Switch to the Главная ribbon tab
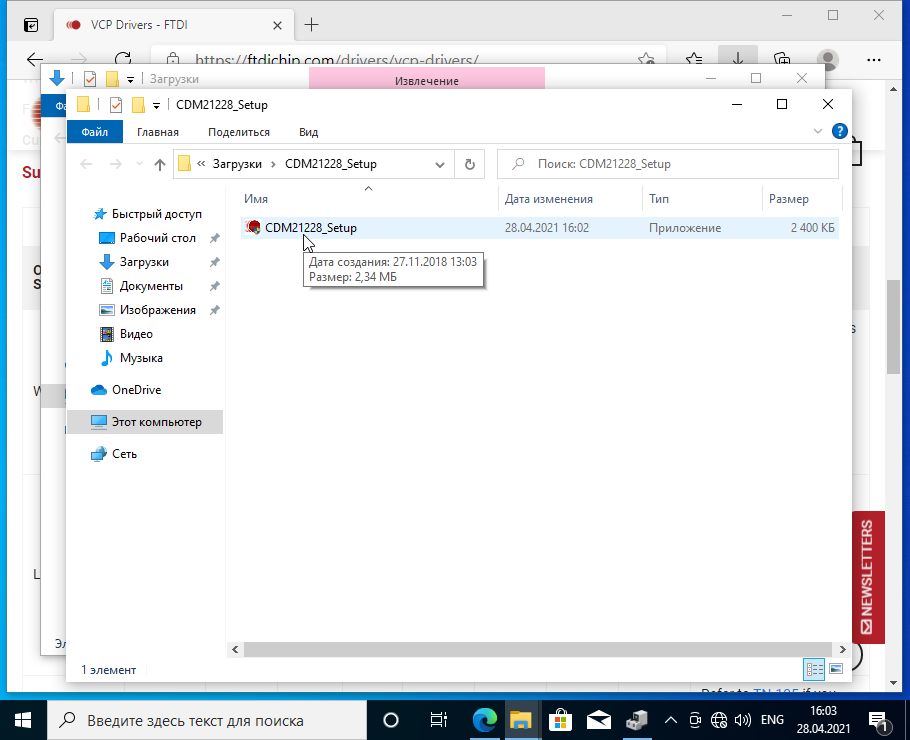The width and height of the screenshot is (910, 740). 158,132
